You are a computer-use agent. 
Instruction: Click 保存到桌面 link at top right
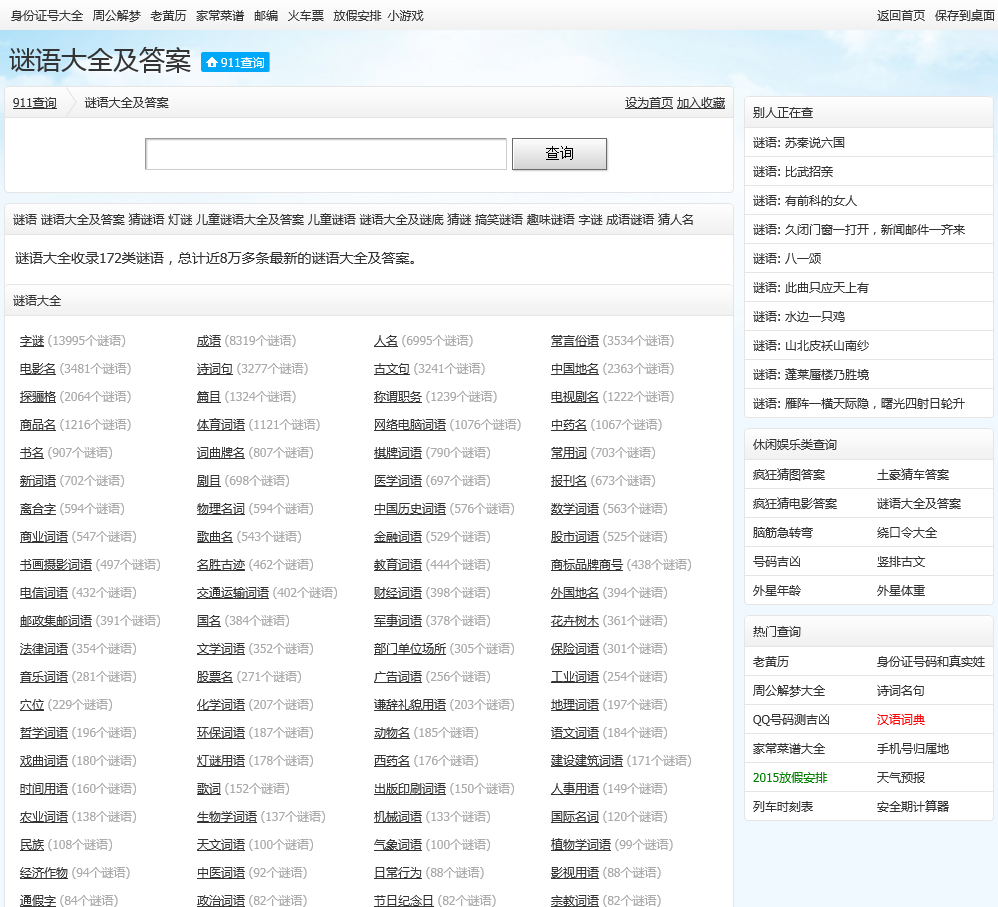[964, 15]
